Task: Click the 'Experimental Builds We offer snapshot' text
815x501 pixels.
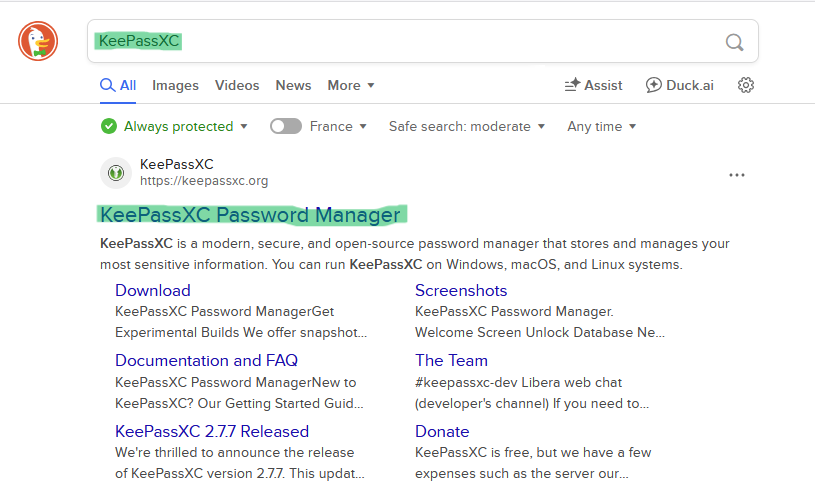Action: (241, 332)
